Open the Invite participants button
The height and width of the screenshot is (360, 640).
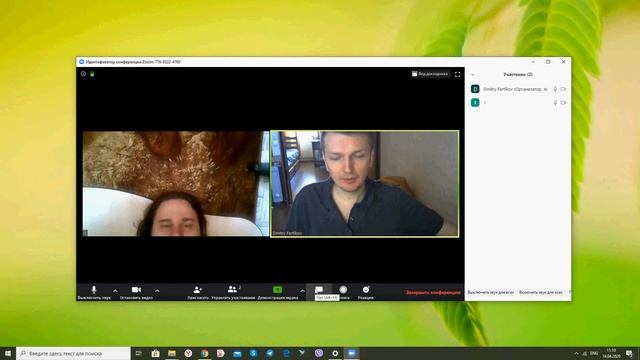coord(198,292)
